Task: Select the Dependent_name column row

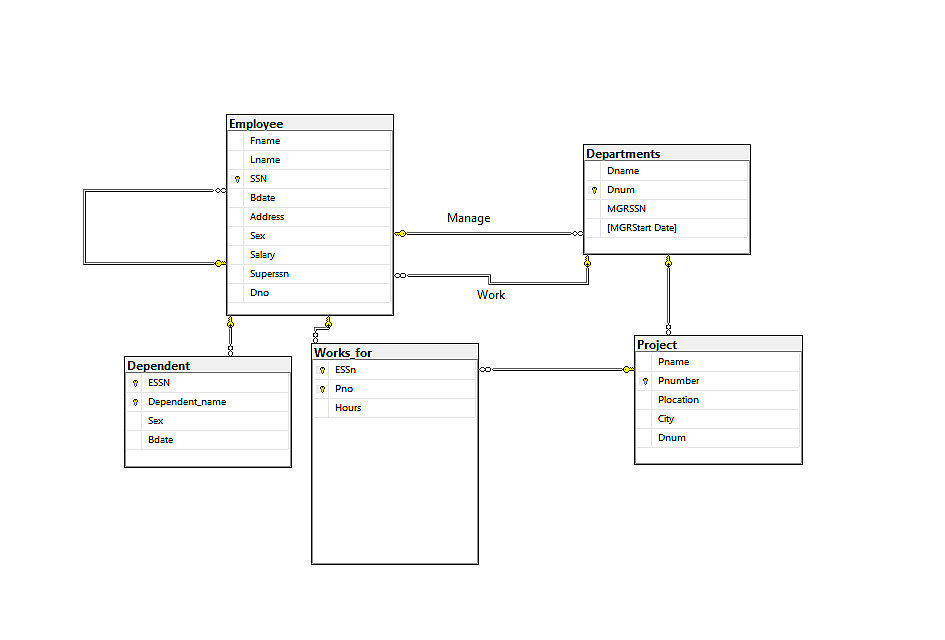Action: (x=208, y=402)
